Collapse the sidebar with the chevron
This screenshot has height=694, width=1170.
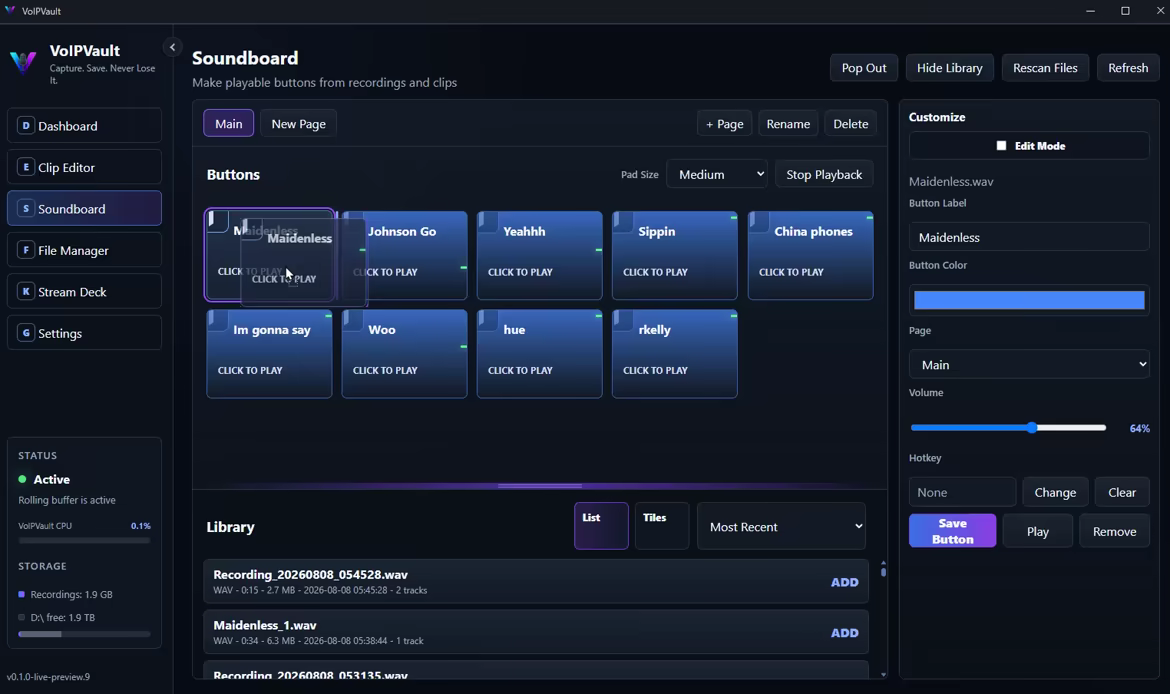click(172, 47)
